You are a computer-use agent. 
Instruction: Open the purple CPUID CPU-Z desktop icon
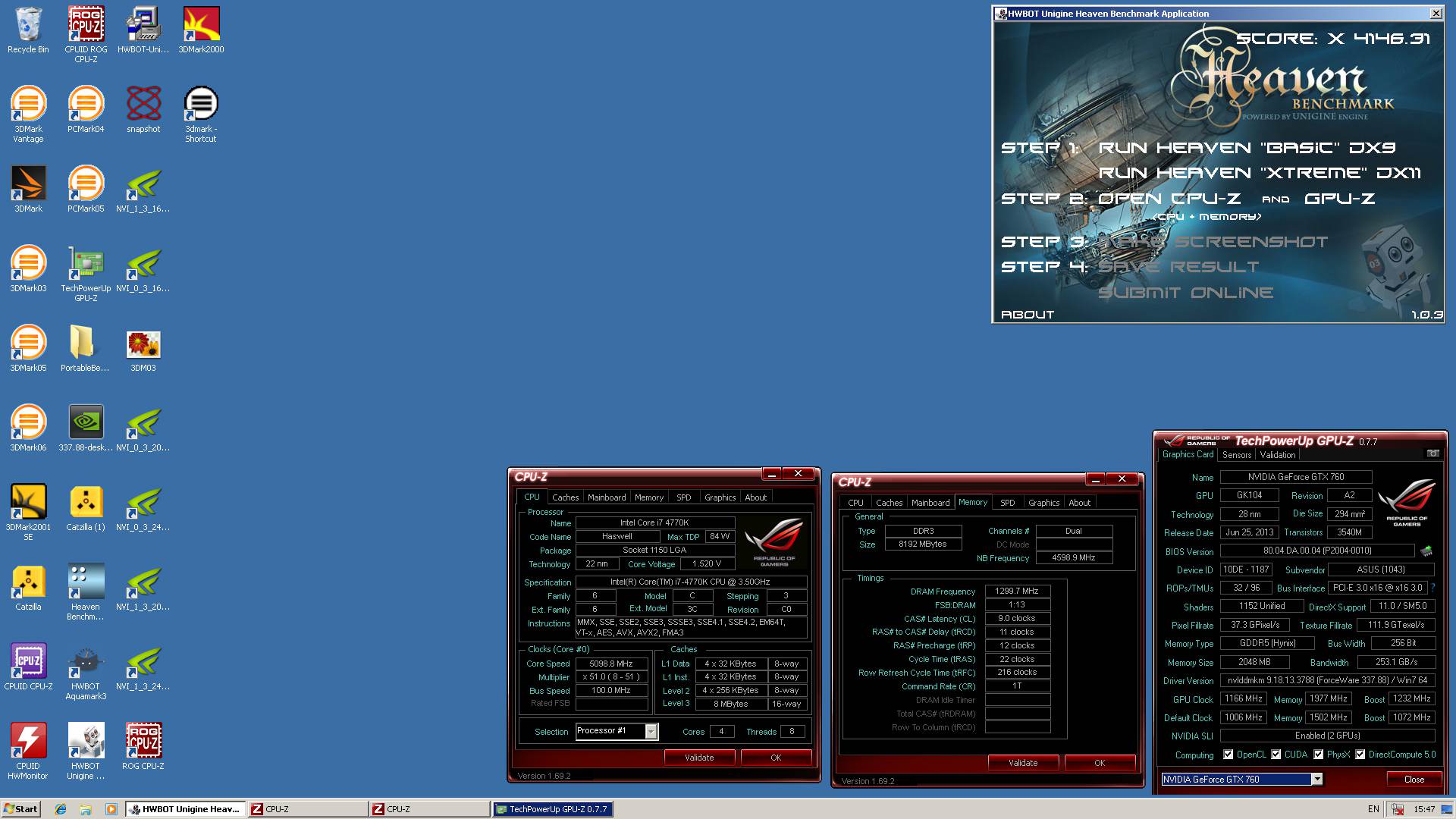pos(28,667)
